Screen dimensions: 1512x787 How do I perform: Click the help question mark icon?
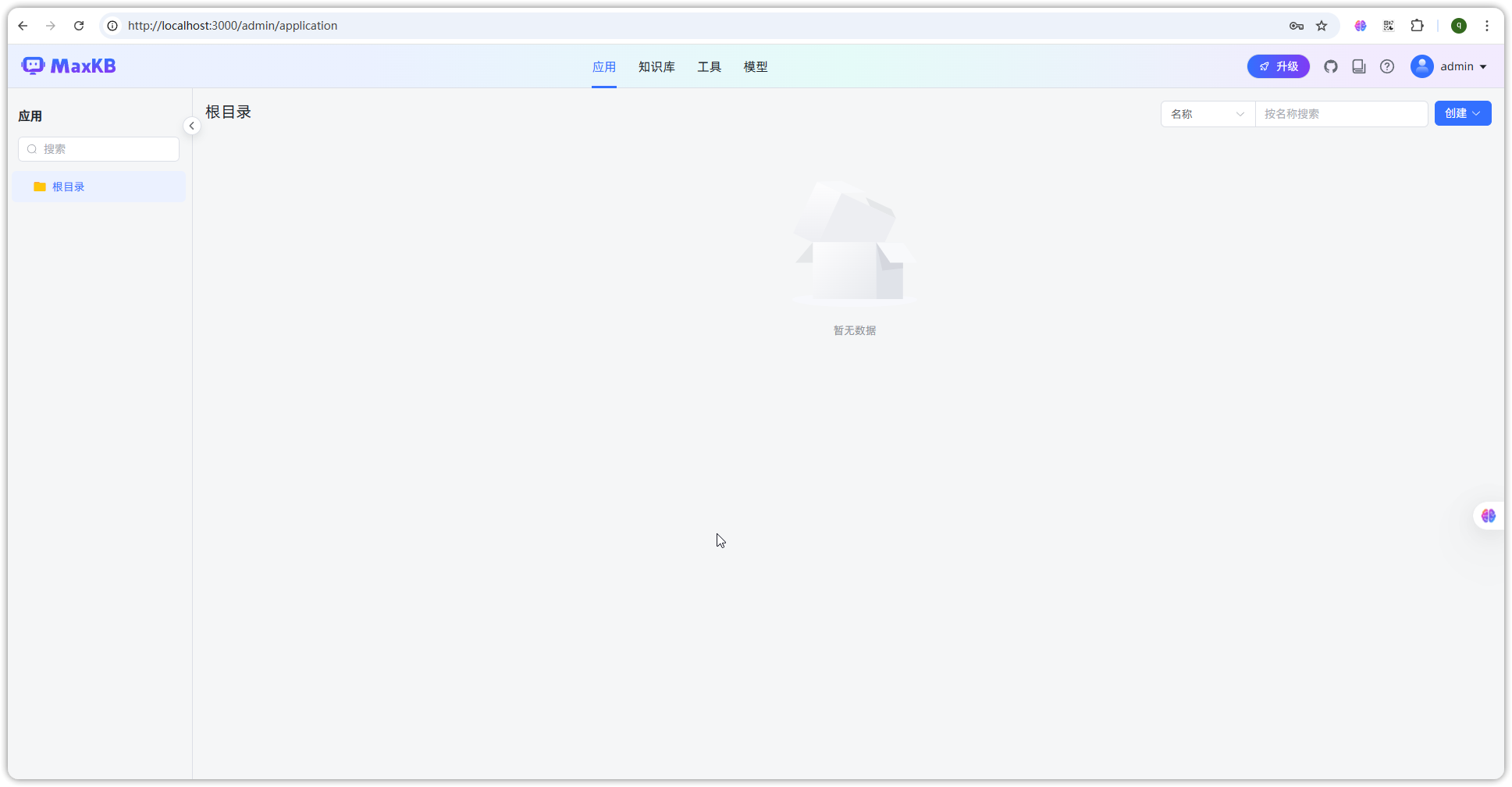(1387, 66)
